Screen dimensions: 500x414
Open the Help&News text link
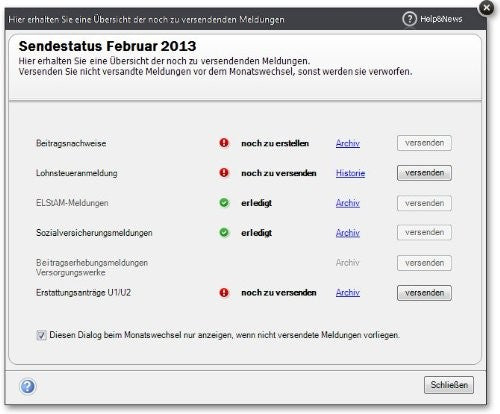click(441, 19)
